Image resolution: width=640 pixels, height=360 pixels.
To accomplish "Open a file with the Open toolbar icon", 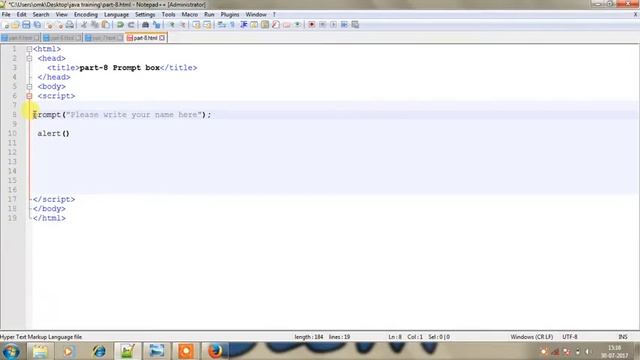I will click(16, 25).
